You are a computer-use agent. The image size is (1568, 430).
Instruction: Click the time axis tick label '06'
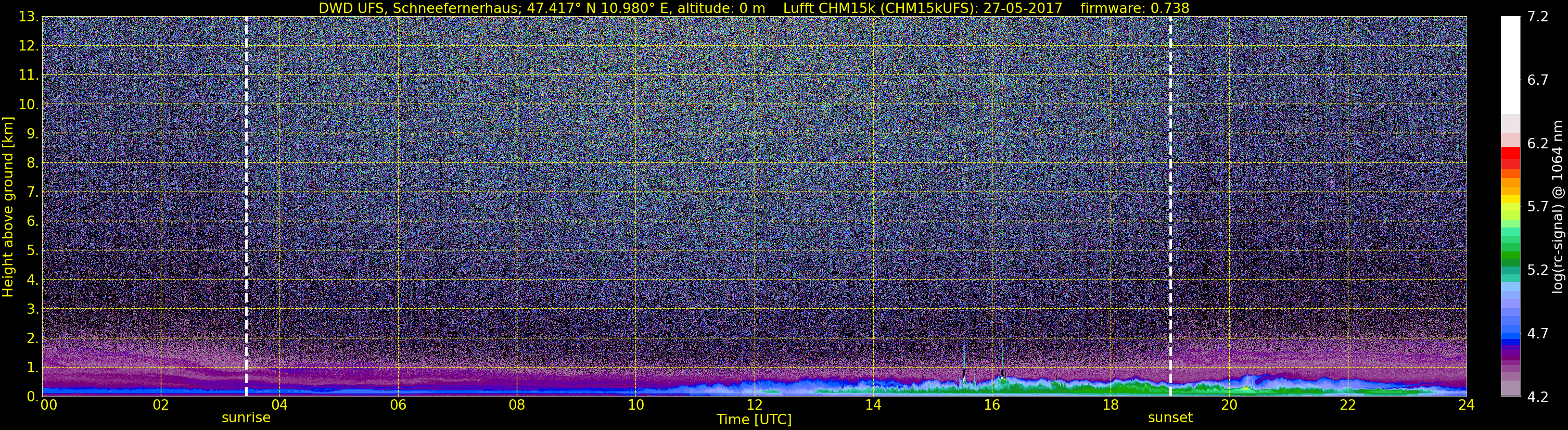click(398, 405)
